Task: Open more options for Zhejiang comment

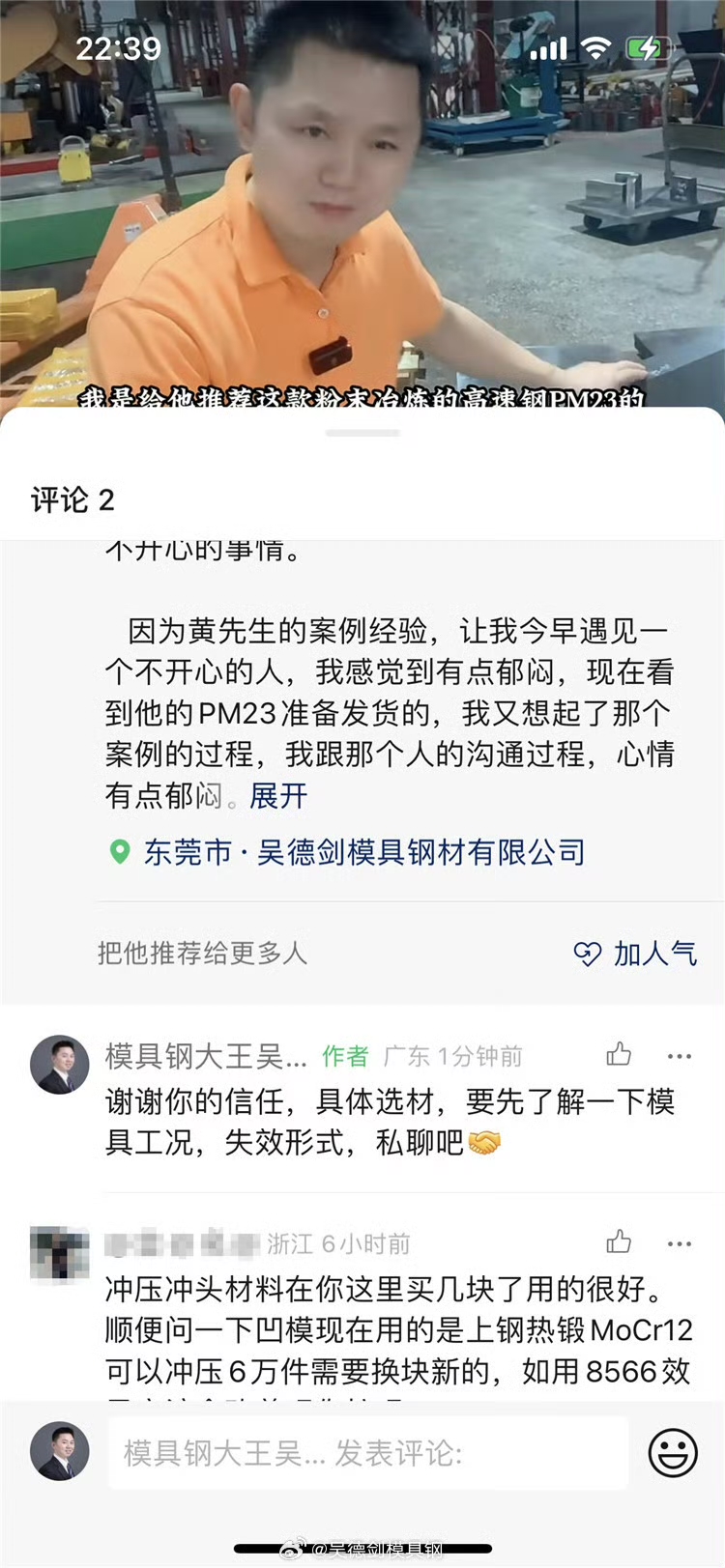Action: click(680, 1243)
